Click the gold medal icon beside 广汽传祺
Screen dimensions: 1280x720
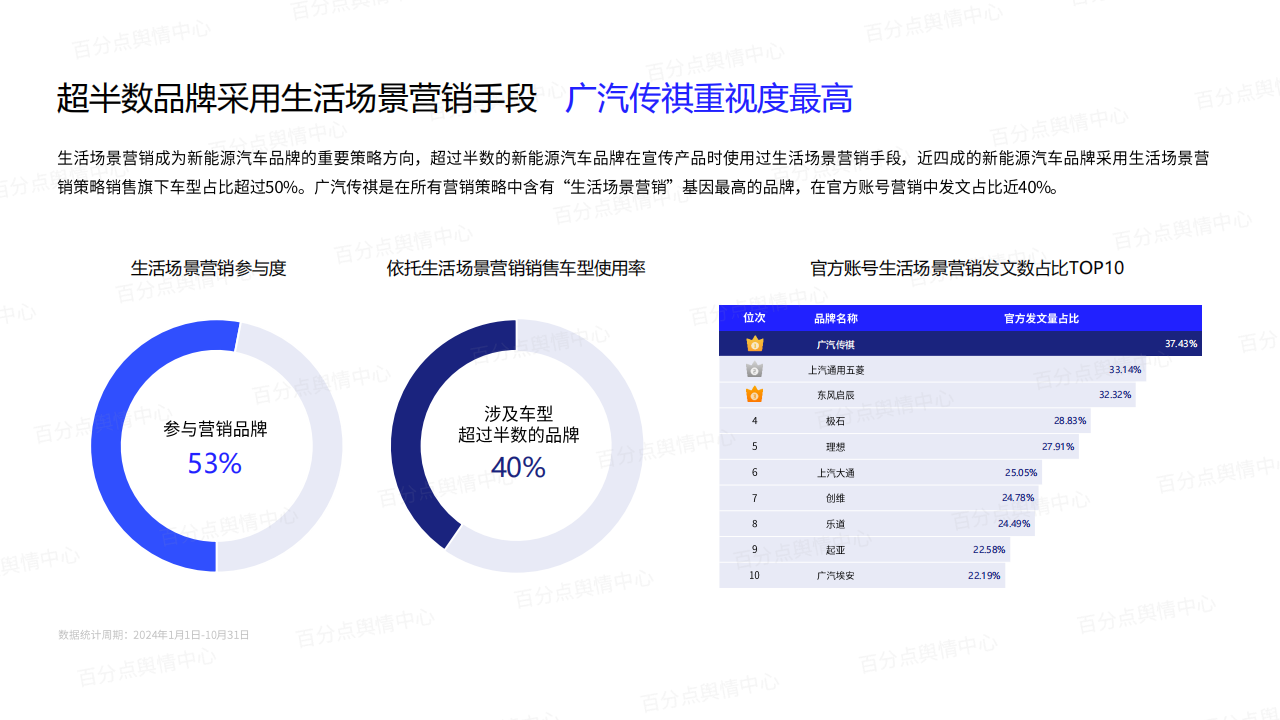pos(755,344)
